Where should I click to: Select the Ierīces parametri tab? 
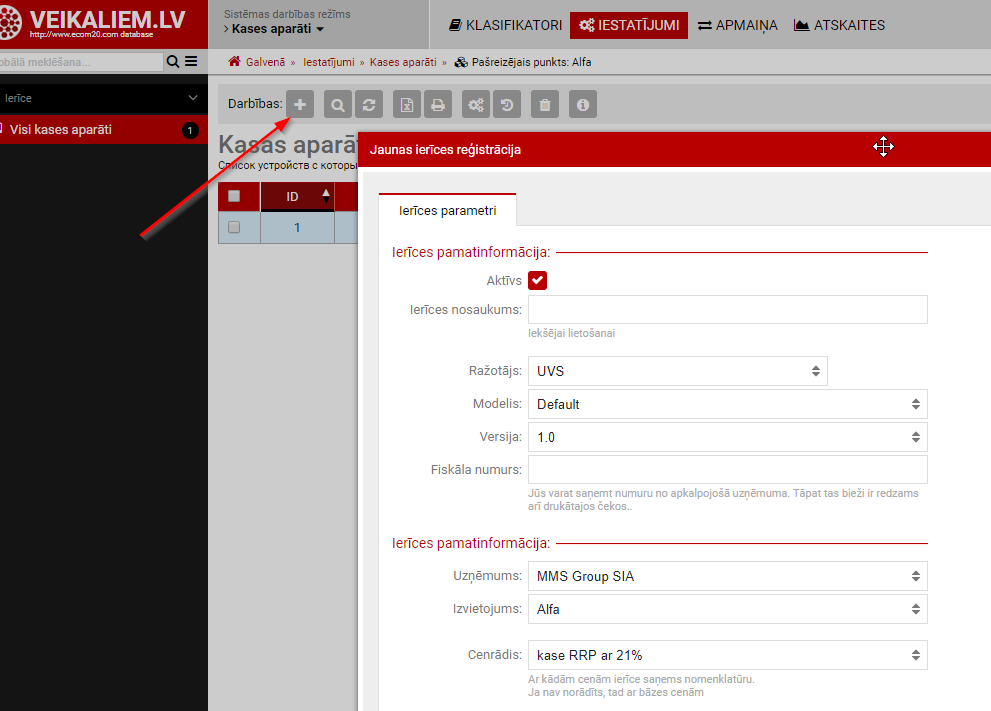[447, 210]
